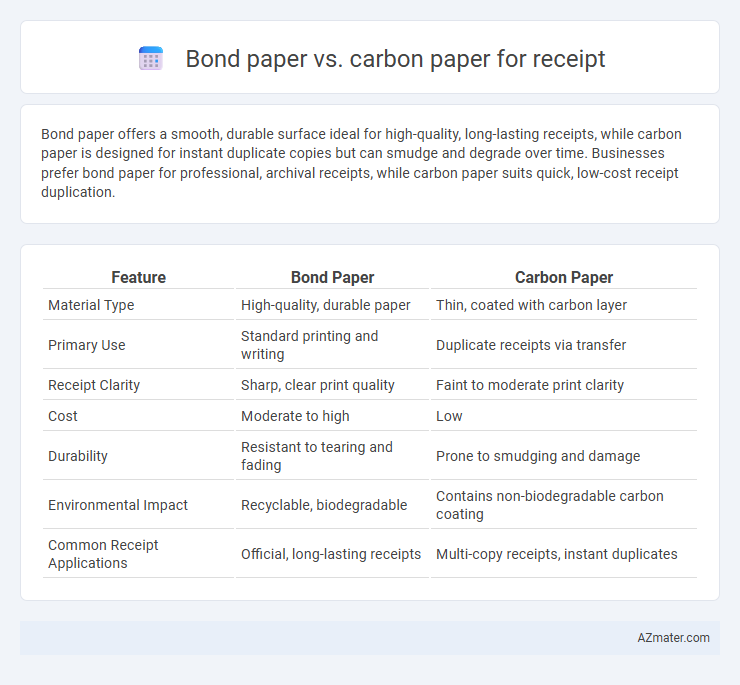Viewport: 740px width, 685px height.
Task: Click the 'Material Type' row label
Action: (91, 305)
